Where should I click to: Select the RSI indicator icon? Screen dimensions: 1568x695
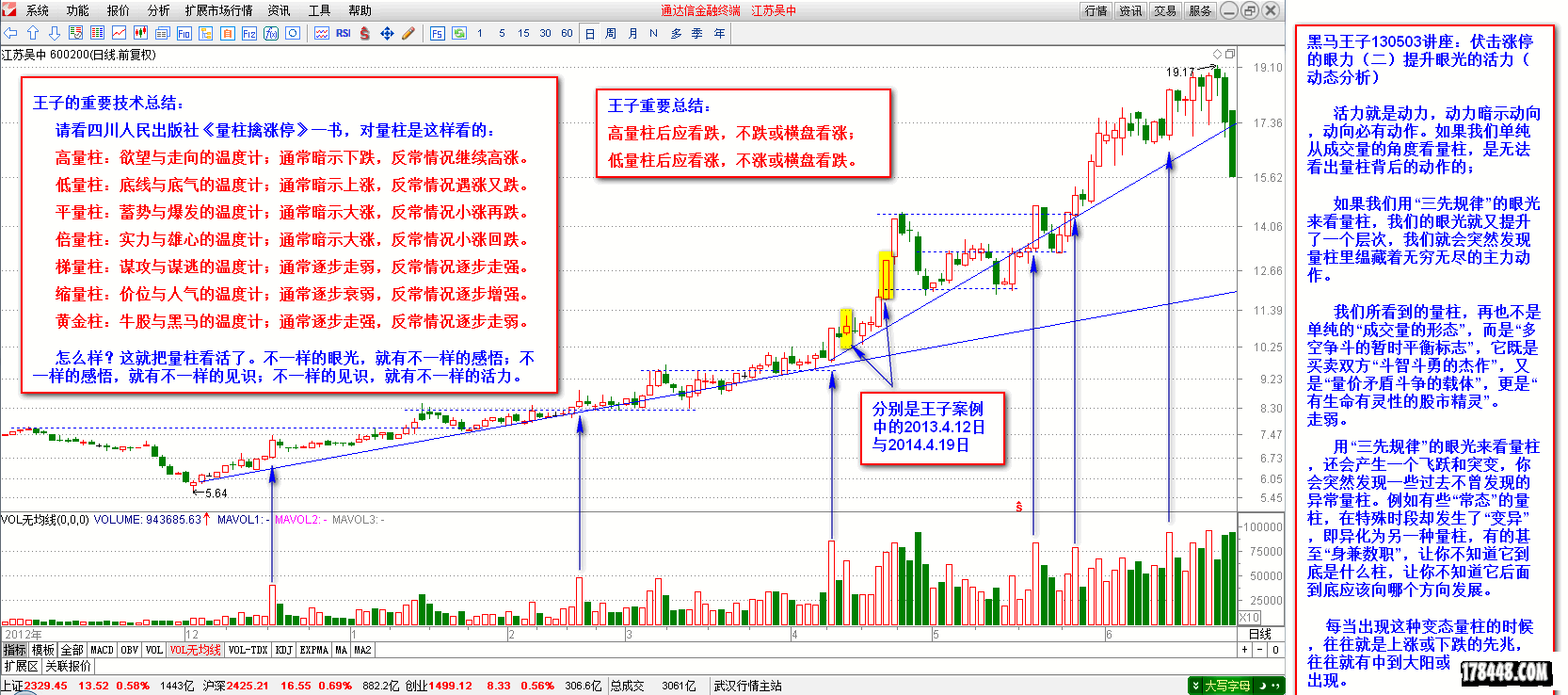pyautogui.click(x=344, y=33)
